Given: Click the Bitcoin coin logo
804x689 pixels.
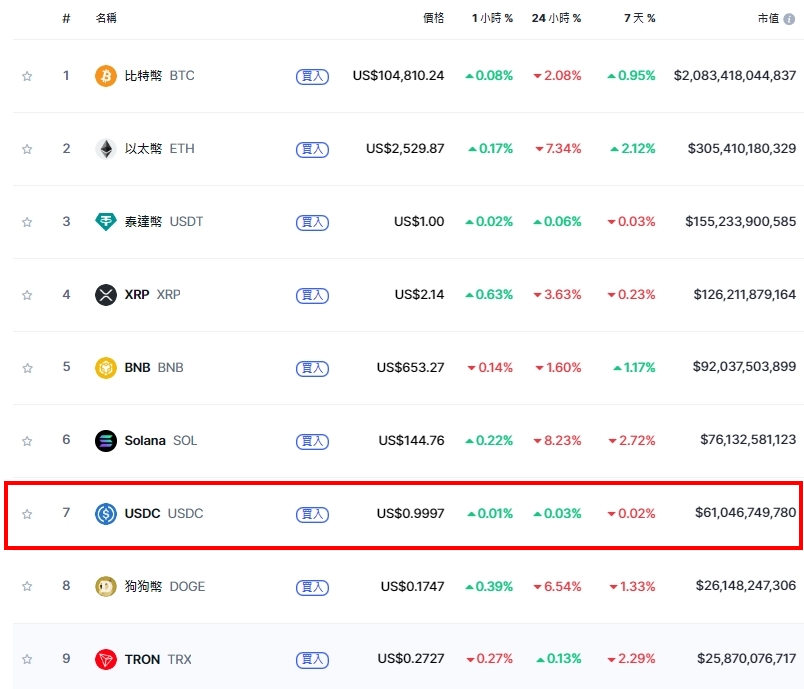Looking at the screenshot, I should tap(105, 75).
